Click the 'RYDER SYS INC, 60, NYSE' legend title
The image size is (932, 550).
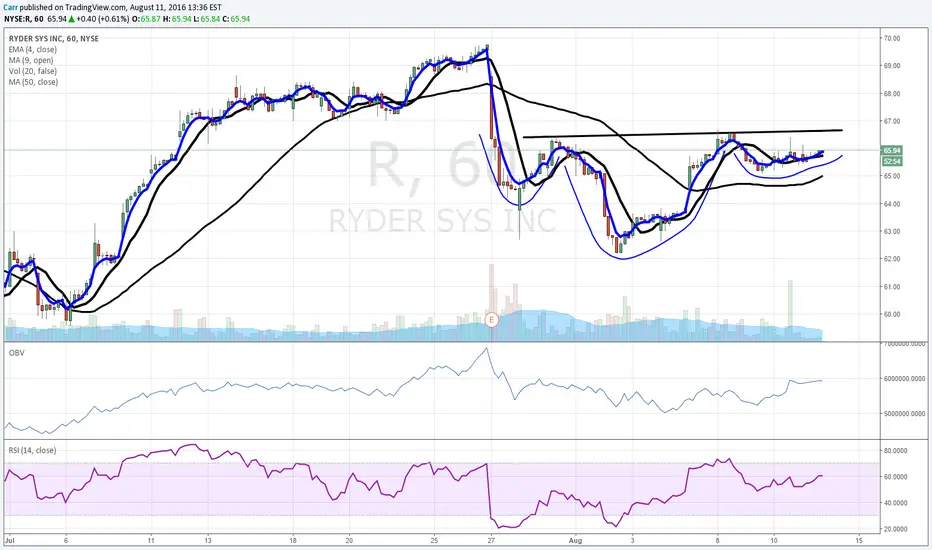click(53, 39)
